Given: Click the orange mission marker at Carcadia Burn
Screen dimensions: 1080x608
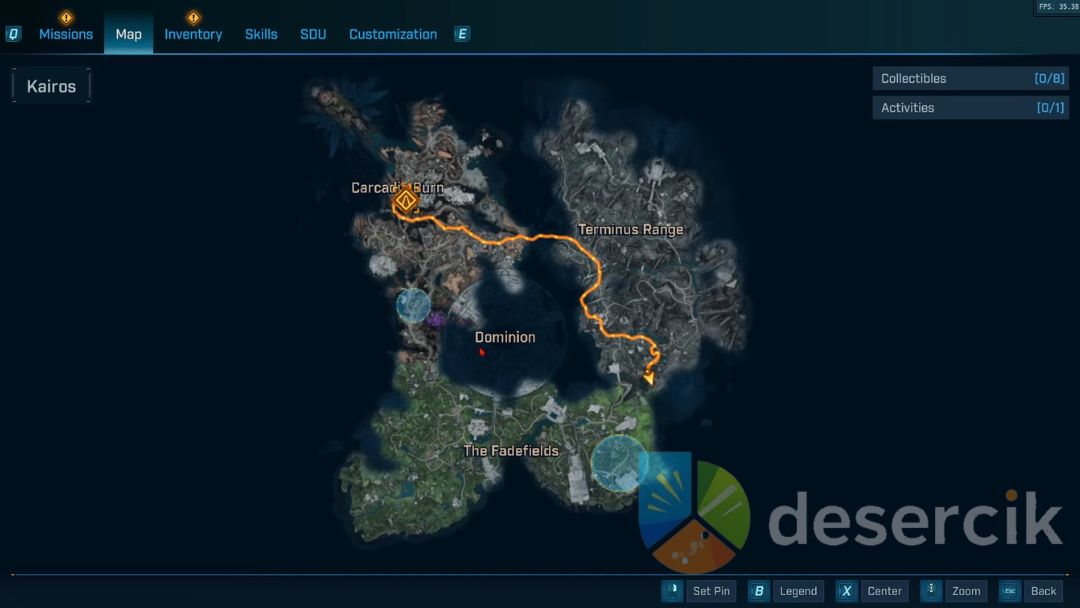Looking at the screenshot, I should coord(405,201).
